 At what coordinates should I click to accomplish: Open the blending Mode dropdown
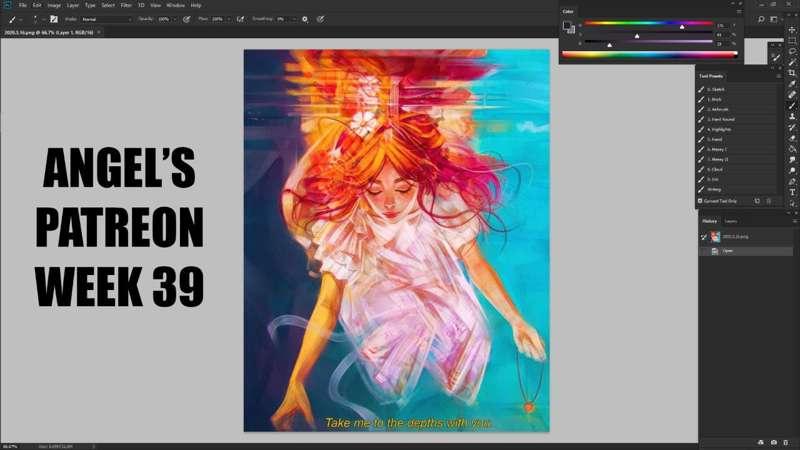pyautogui.click(x=106, y=19)
